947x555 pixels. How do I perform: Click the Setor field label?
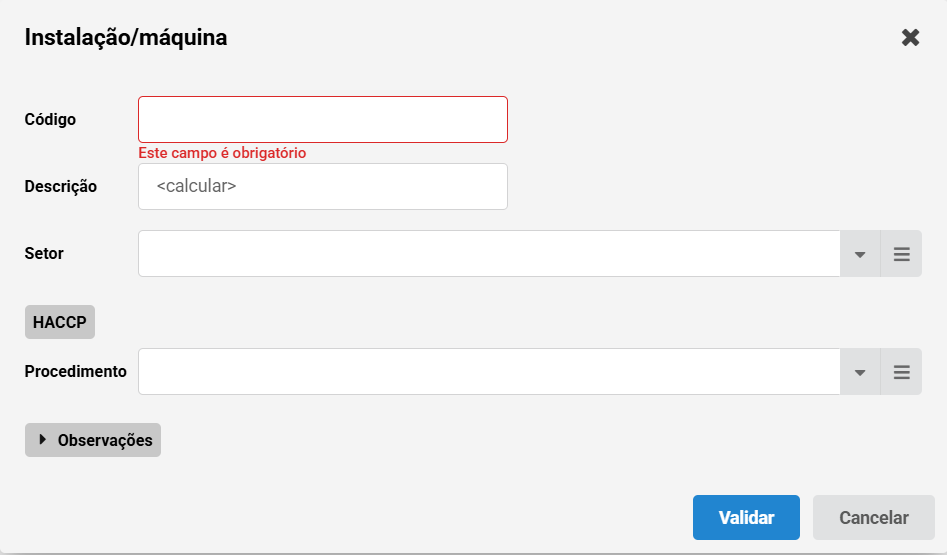[44, 254]
